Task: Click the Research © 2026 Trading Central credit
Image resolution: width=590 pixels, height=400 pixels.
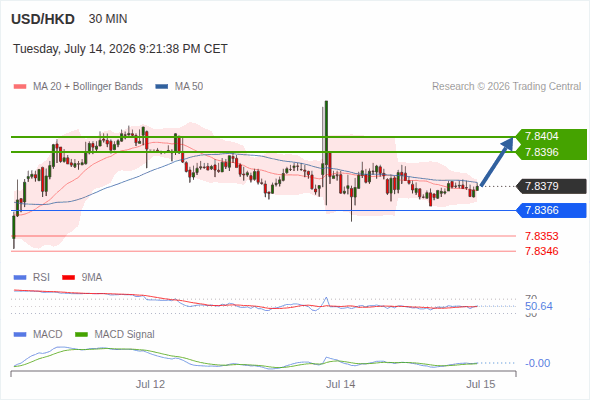Action: coord(506,87)
